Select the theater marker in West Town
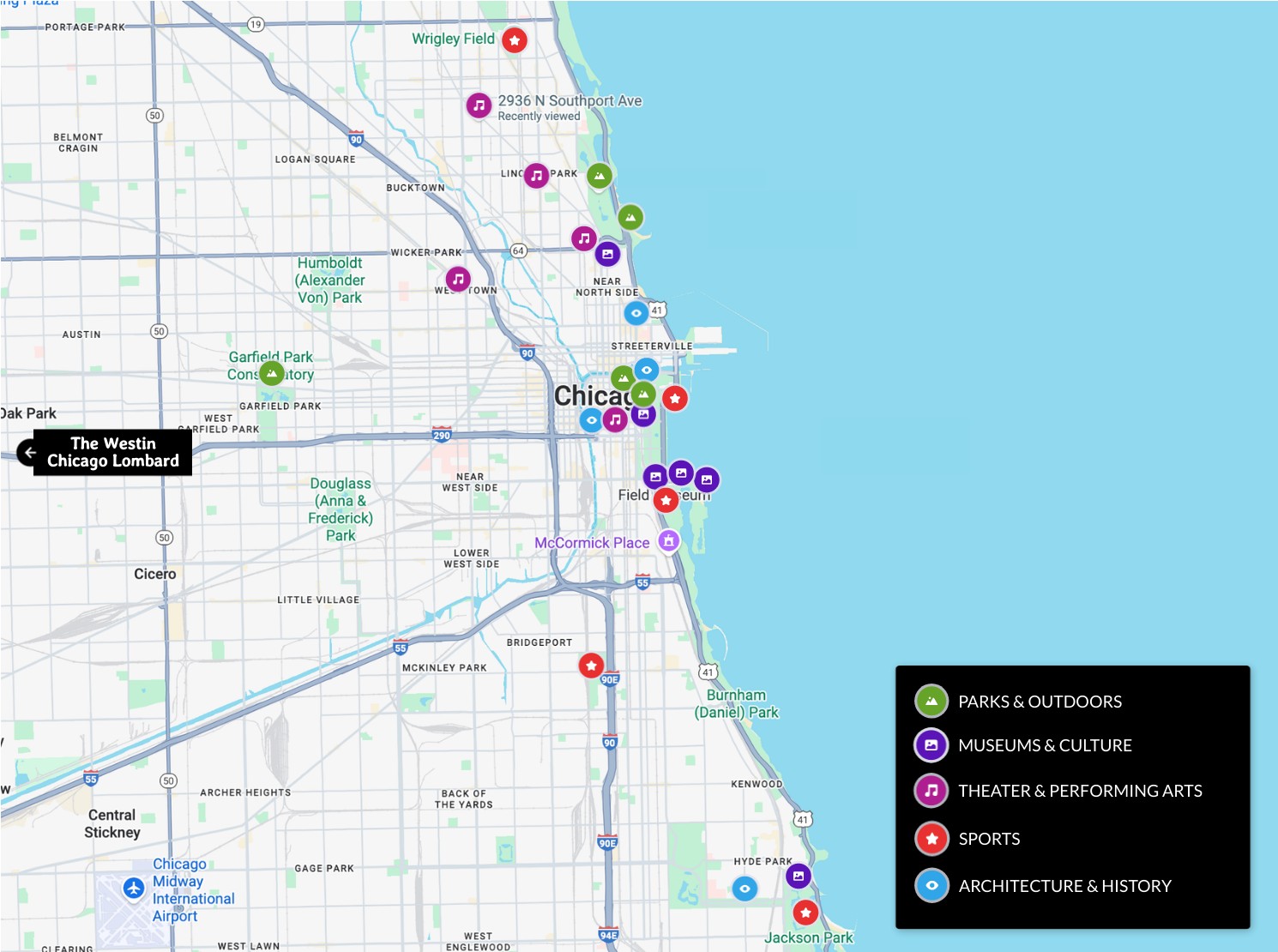Image resolution: width=1278 pixels, height=952 pixels. click(x=458, y=279)
